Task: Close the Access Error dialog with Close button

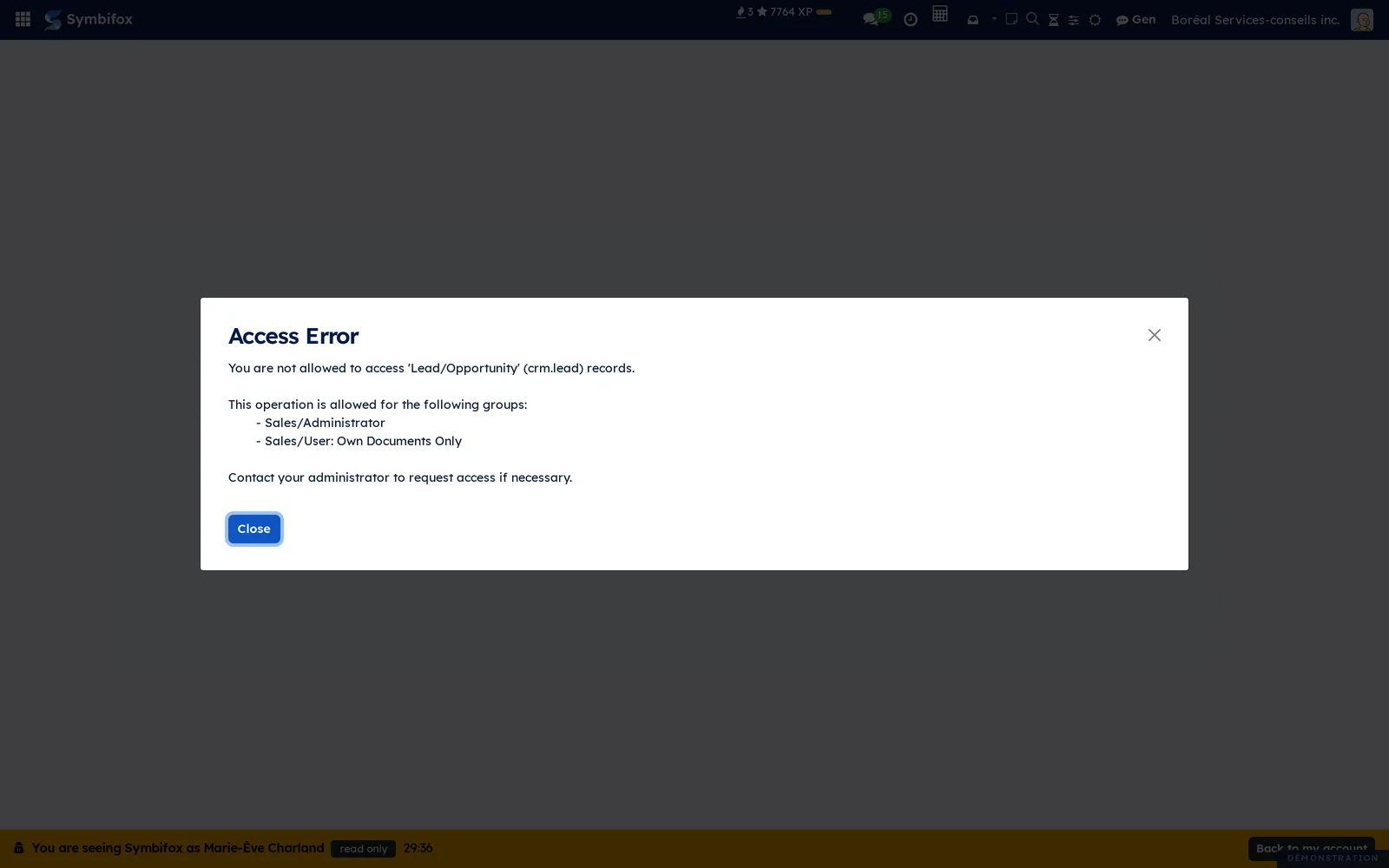Action: point(253,529)
